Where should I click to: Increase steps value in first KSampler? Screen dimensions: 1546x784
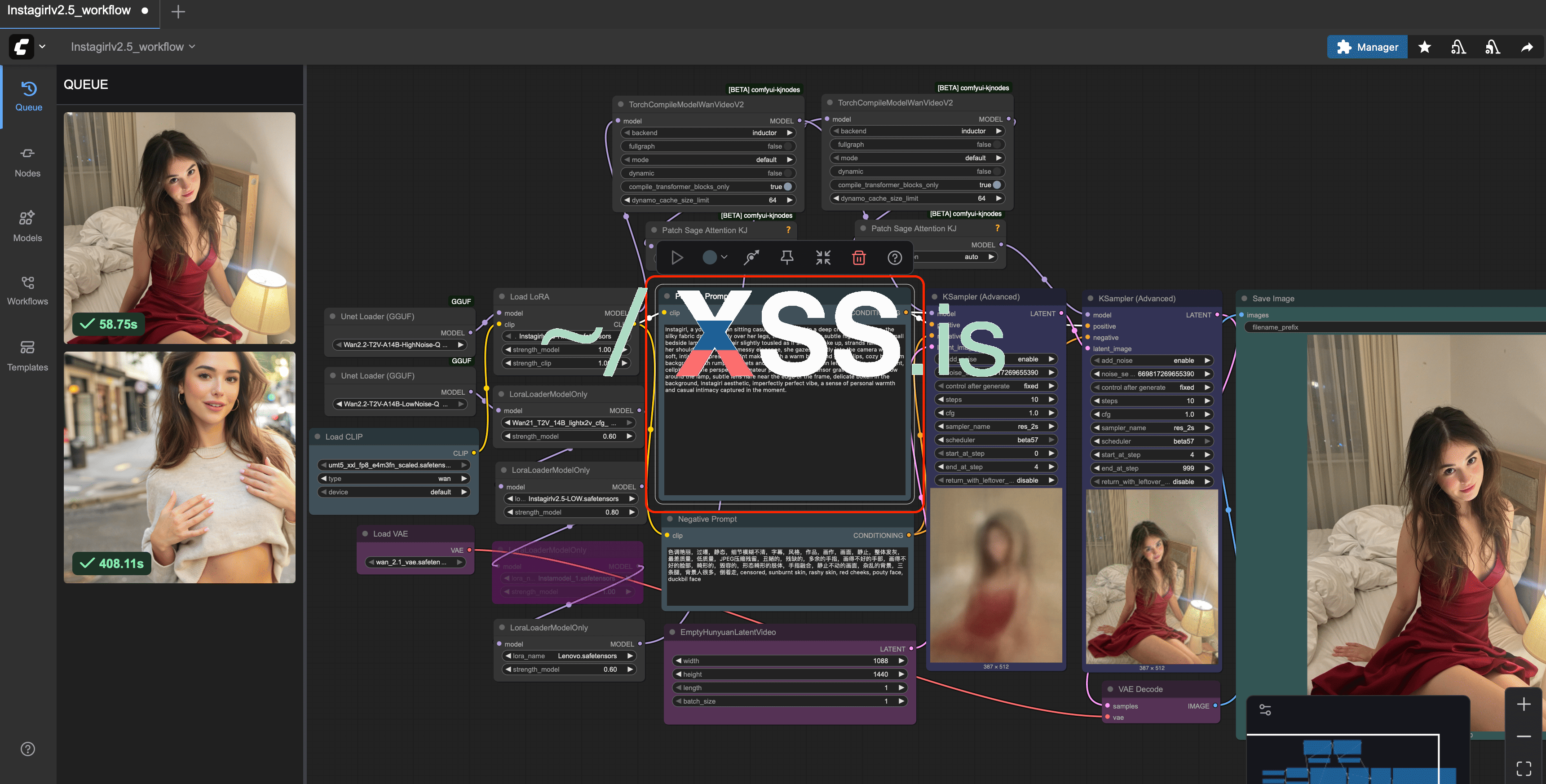tap(1051, 400)
